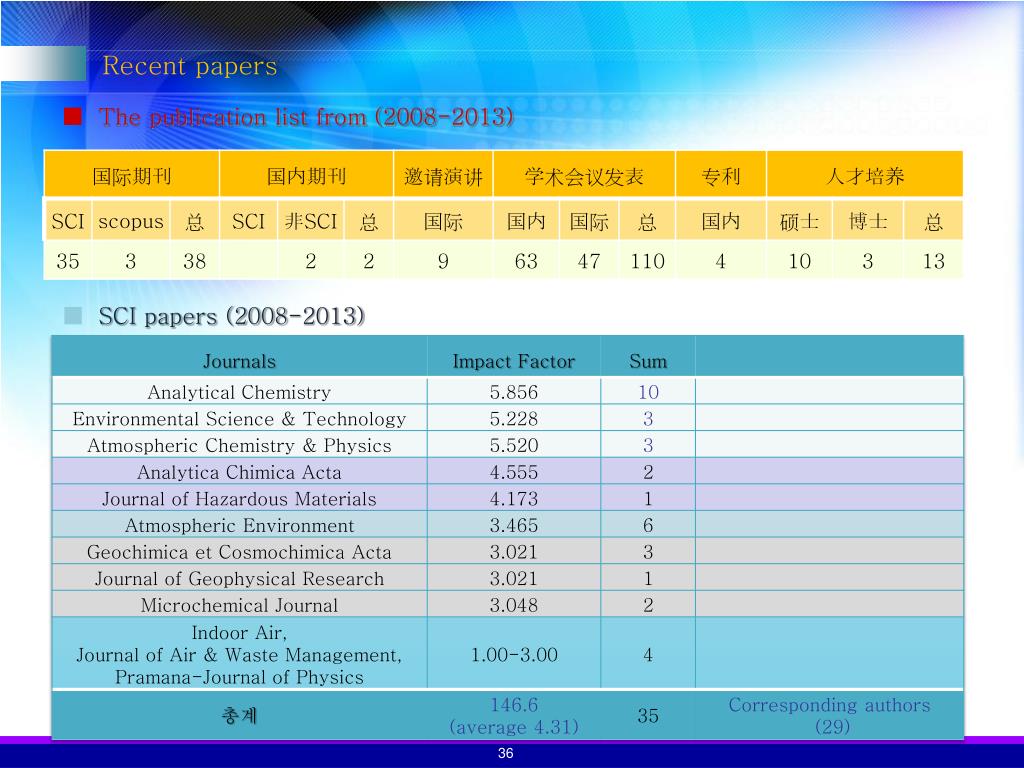Image resolution: width=1024 pixels, height=768 pixels.
Task: Click the "Indoor Air," journal line
Action: click(x=240, y=633)
